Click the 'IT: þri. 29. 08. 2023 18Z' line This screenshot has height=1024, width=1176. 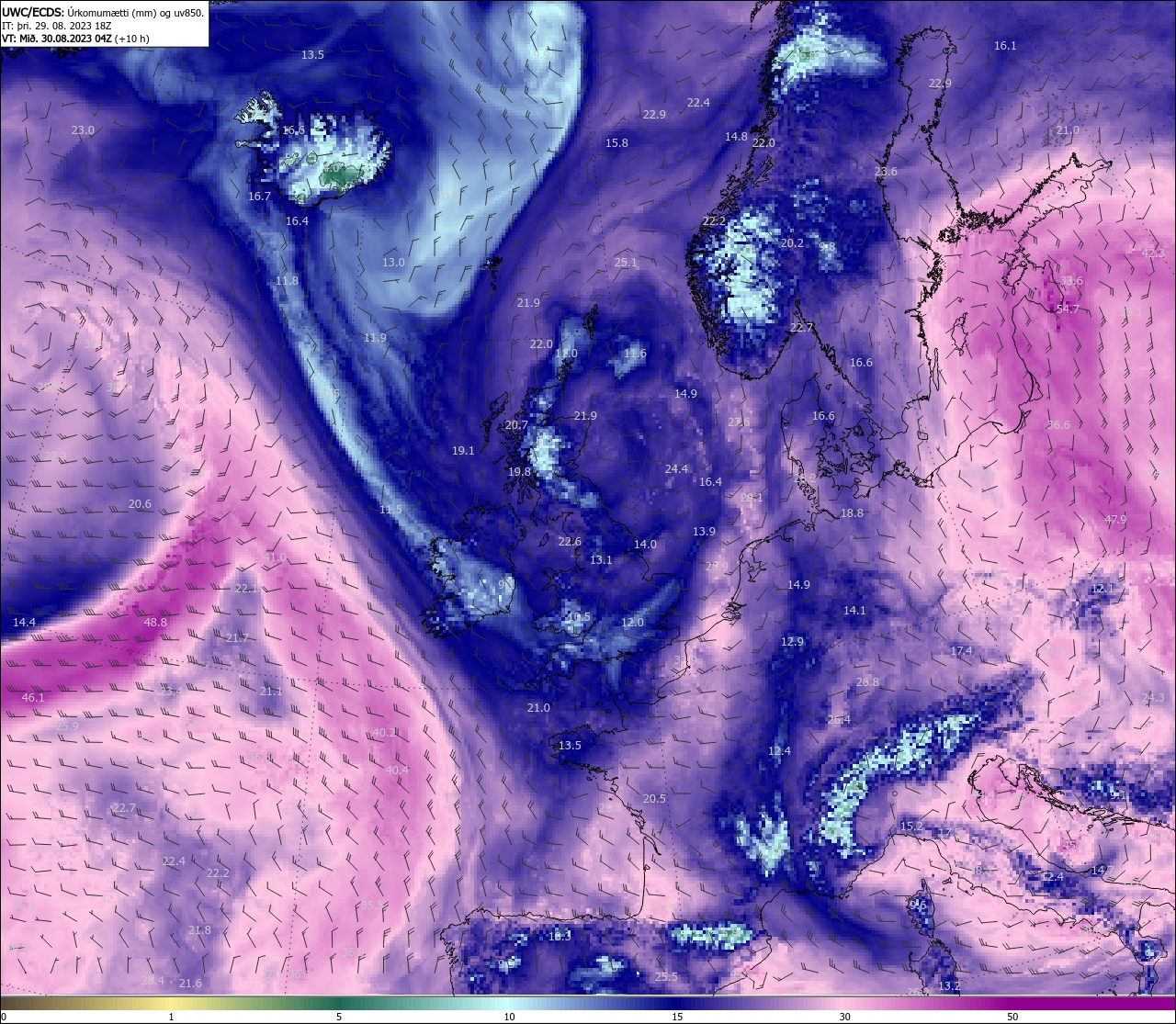point(58,26)
